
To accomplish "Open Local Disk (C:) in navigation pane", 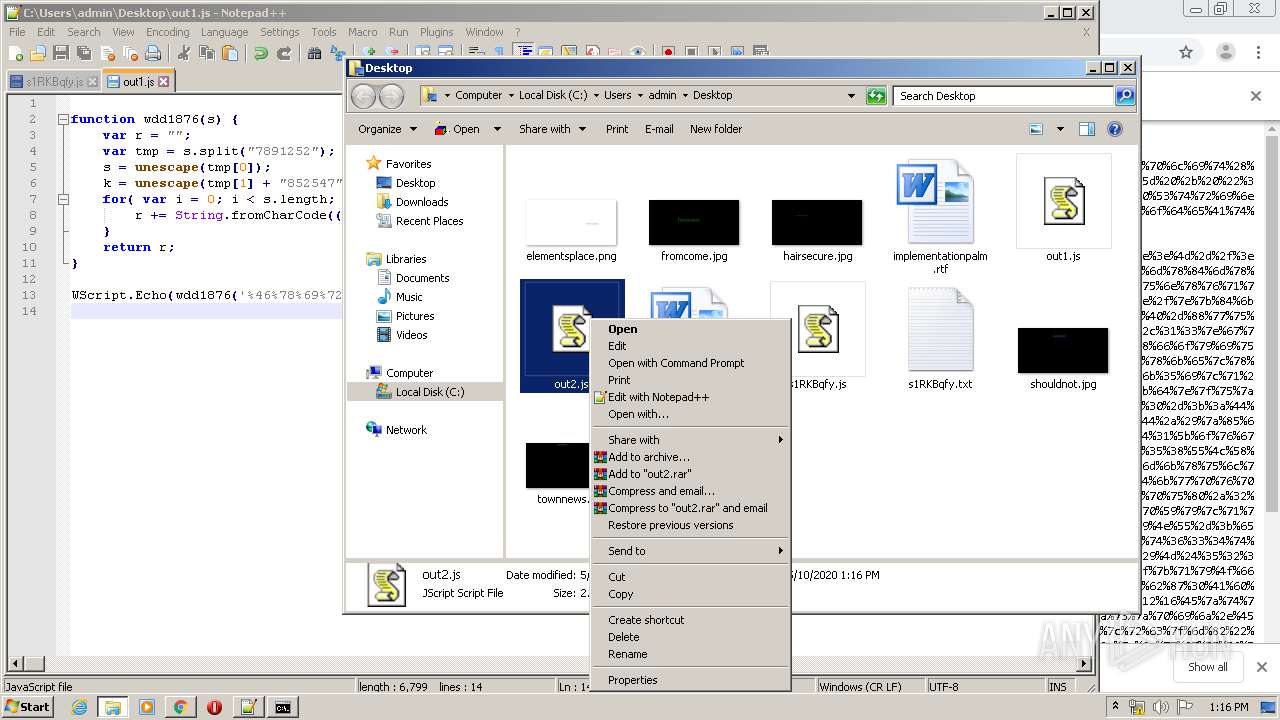I will (x=430, y=392).
